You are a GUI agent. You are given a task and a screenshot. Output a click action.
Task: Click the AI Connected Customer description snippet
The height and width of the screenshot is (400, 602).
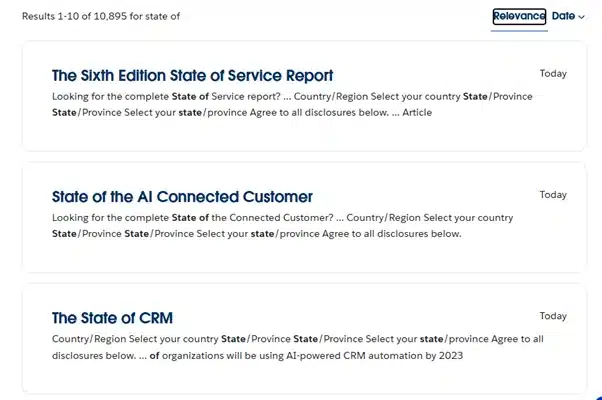(282, 225)
